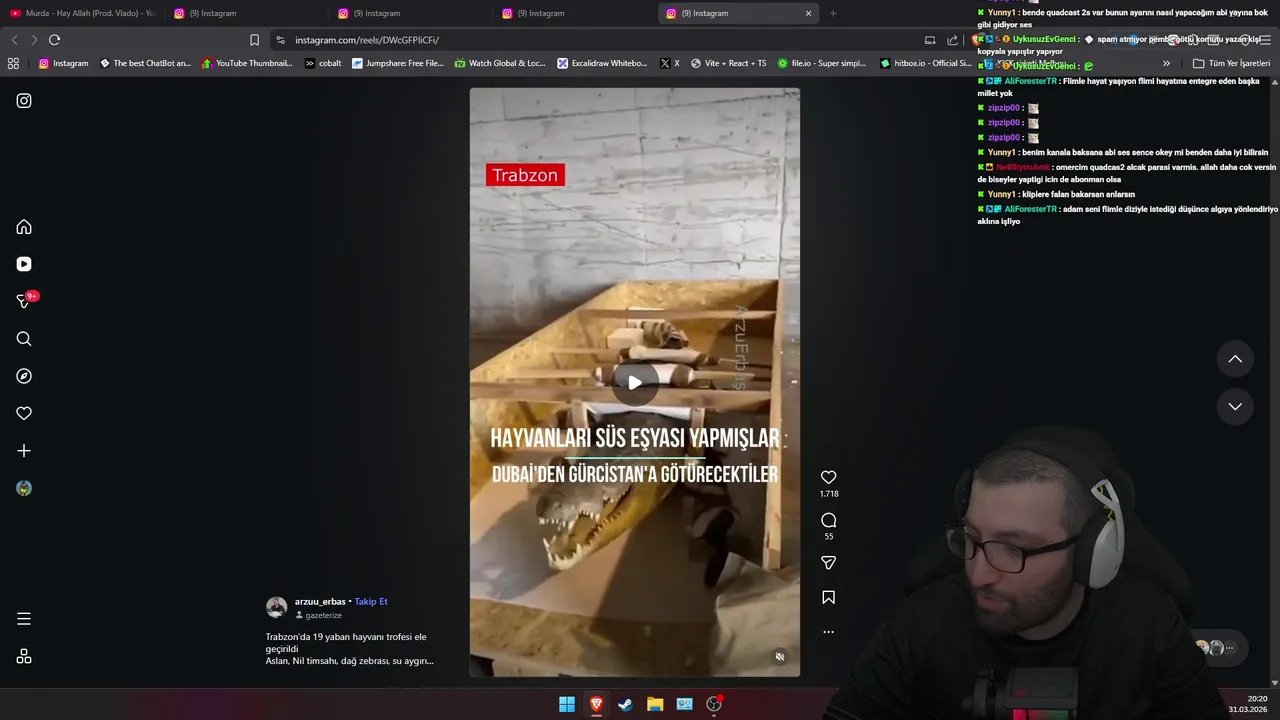1280x720 pixels.
Task: Open the Explore compass icon
Action: [x=24, y=376]
